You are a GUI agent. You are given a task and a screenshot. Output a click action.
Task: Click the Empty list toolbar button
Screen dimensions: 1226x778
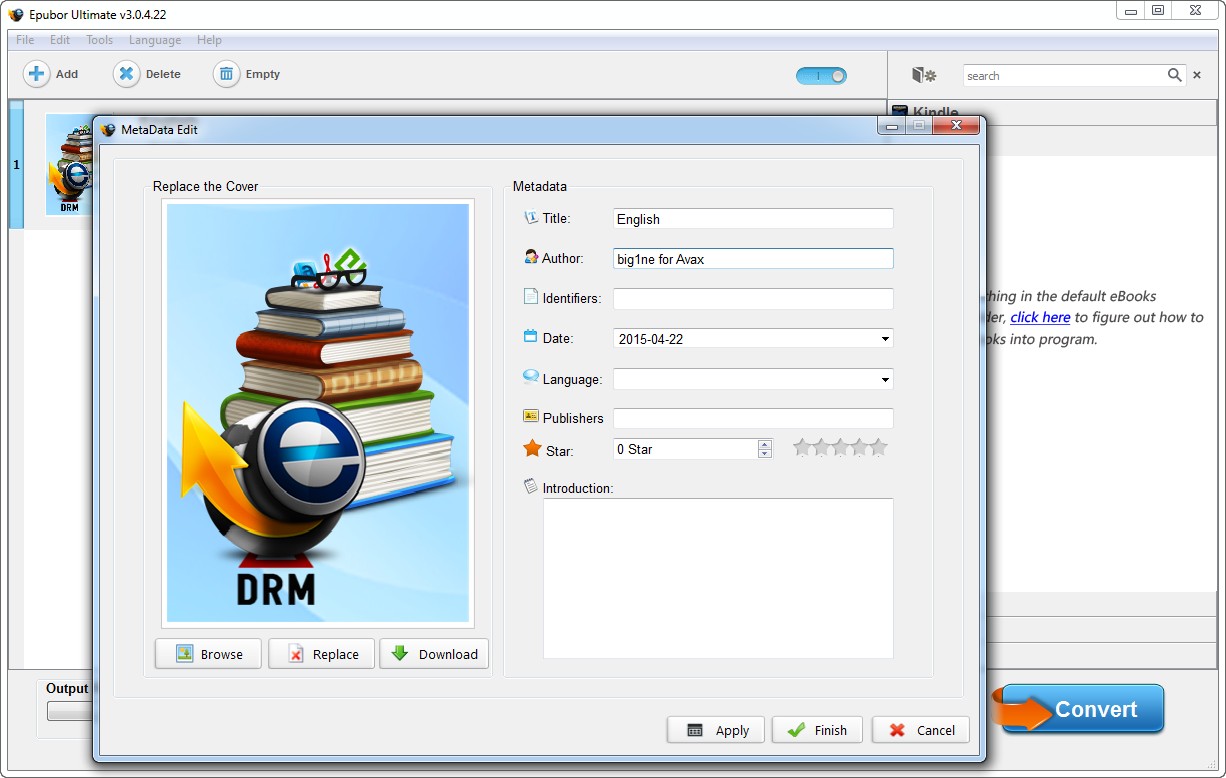pos(247,74)
